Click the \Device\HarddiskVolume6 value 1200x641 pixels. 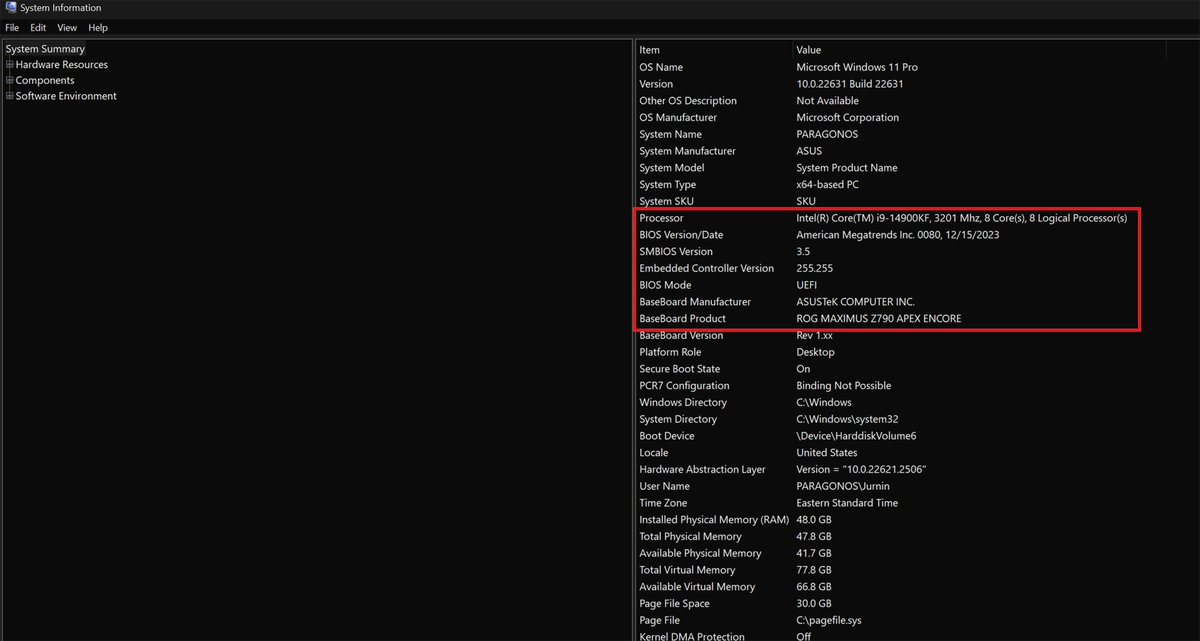tap(856, 436)
